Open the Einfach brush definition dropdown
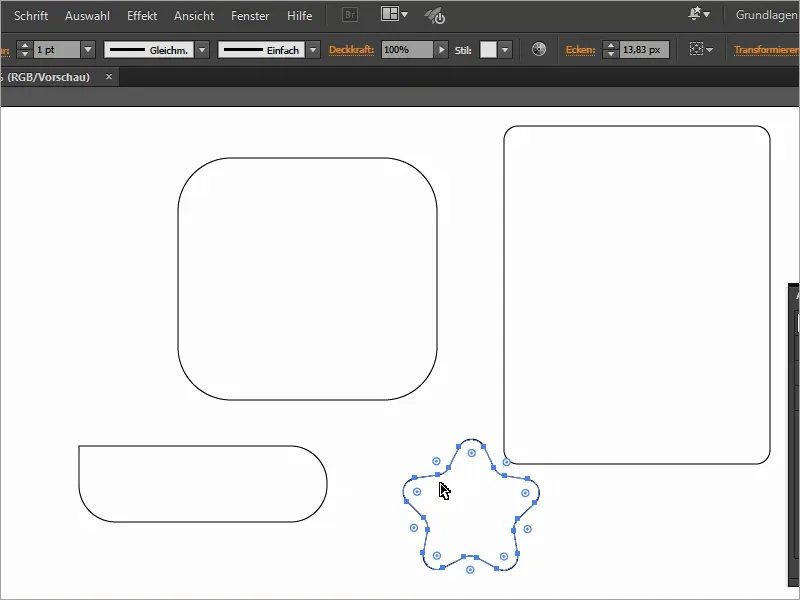 315,48
